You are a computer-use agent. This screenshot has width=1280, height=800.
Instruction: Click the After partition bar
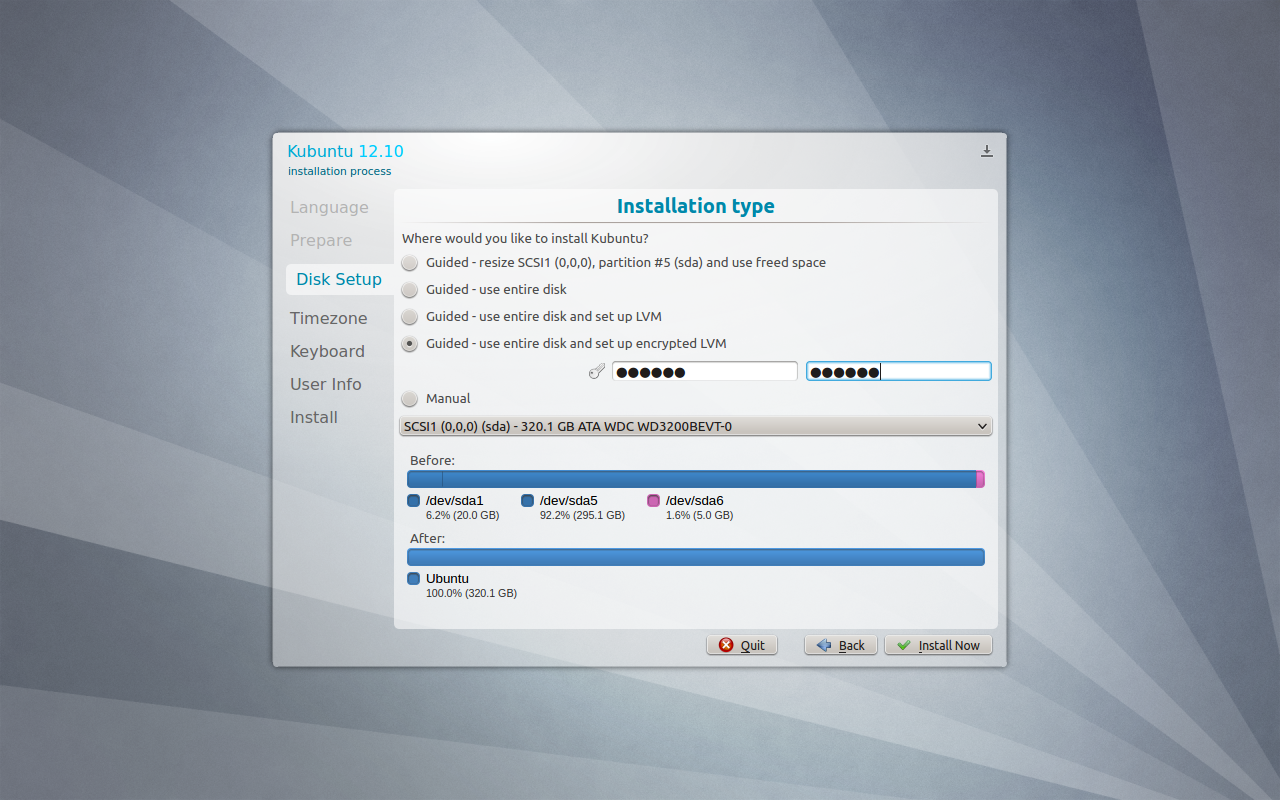[x=696, y=557]
